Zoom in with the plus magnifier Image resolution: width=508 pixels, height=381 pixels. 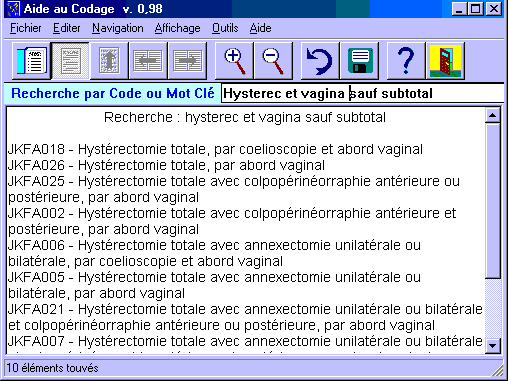click(x=234, y=61)
